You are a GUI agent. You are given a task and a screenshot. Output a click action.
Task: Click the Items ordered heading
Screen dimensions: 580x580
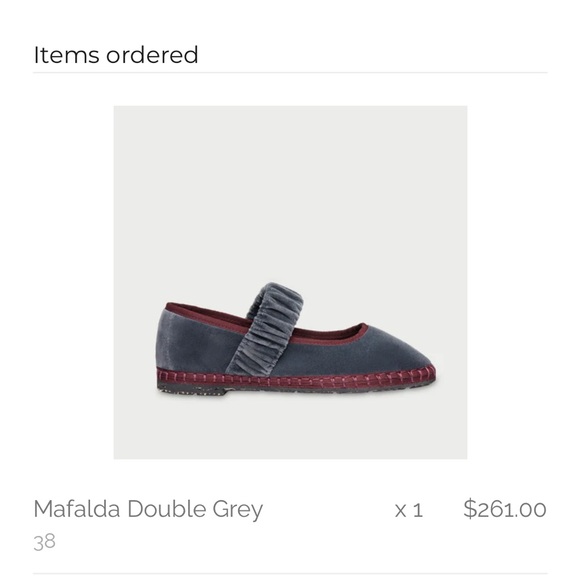point(116,55)
